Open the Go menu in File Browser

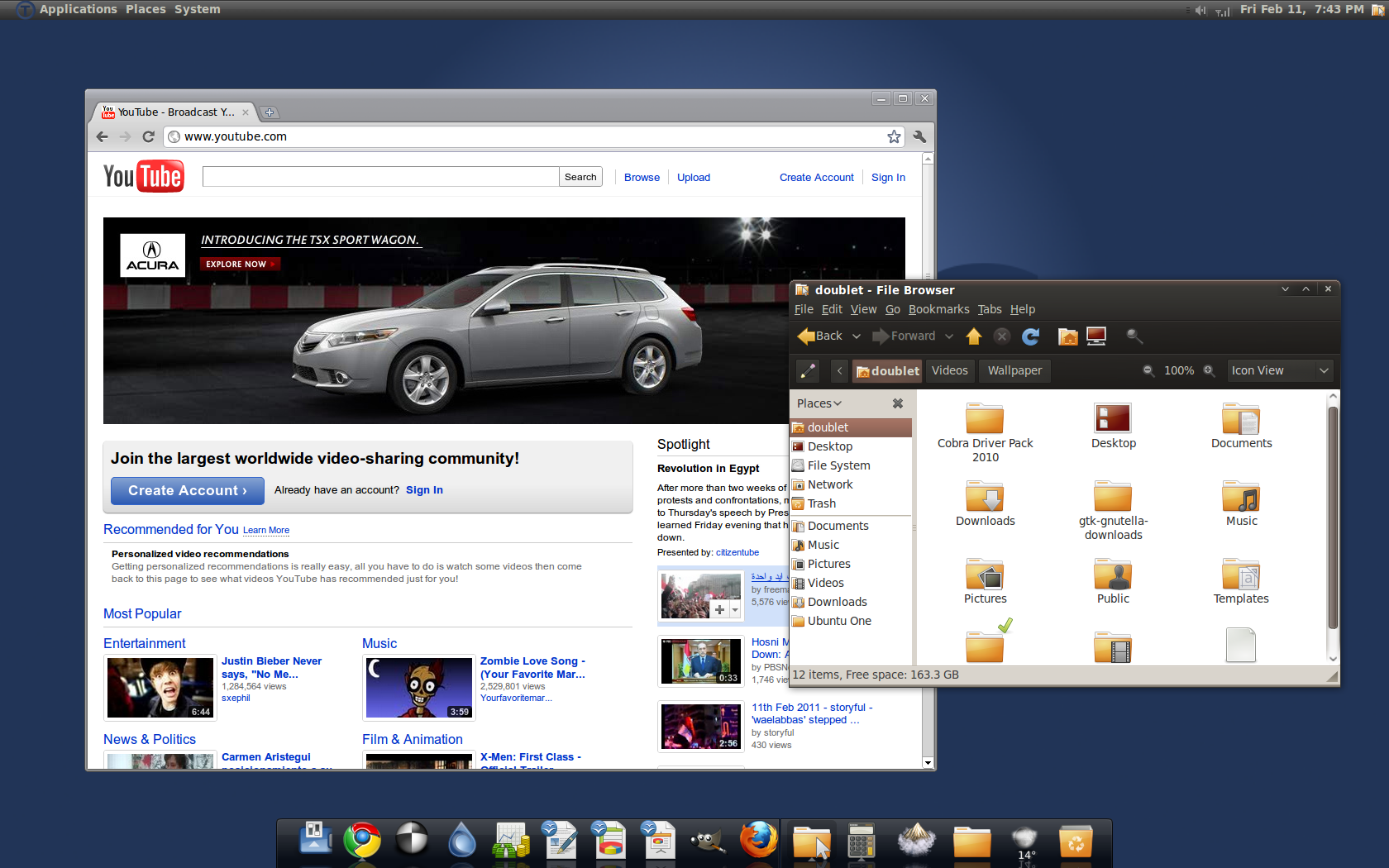coord(892,309)
